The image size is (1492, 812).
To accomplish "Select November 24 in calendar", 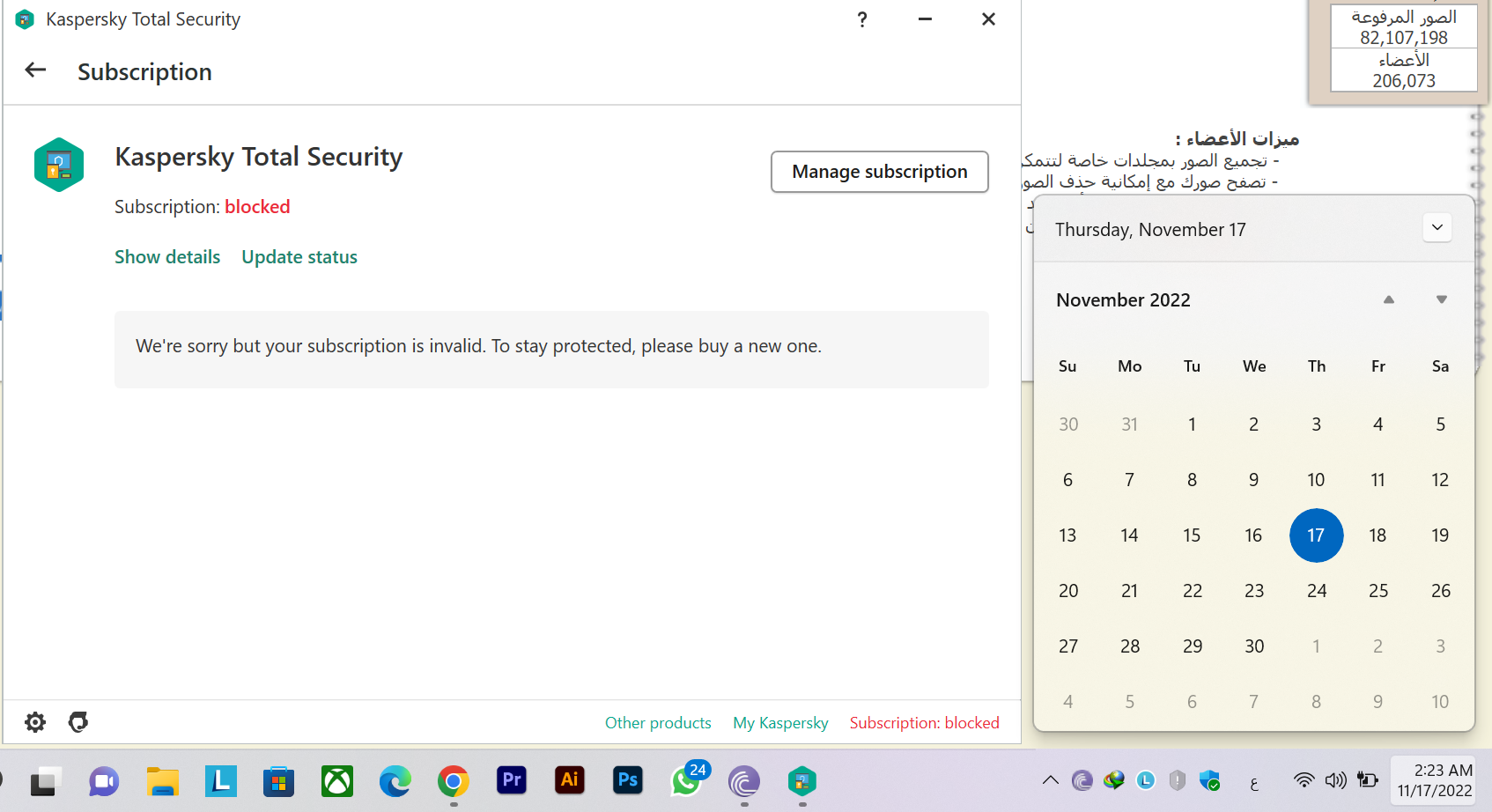I will pos(1316,591).
